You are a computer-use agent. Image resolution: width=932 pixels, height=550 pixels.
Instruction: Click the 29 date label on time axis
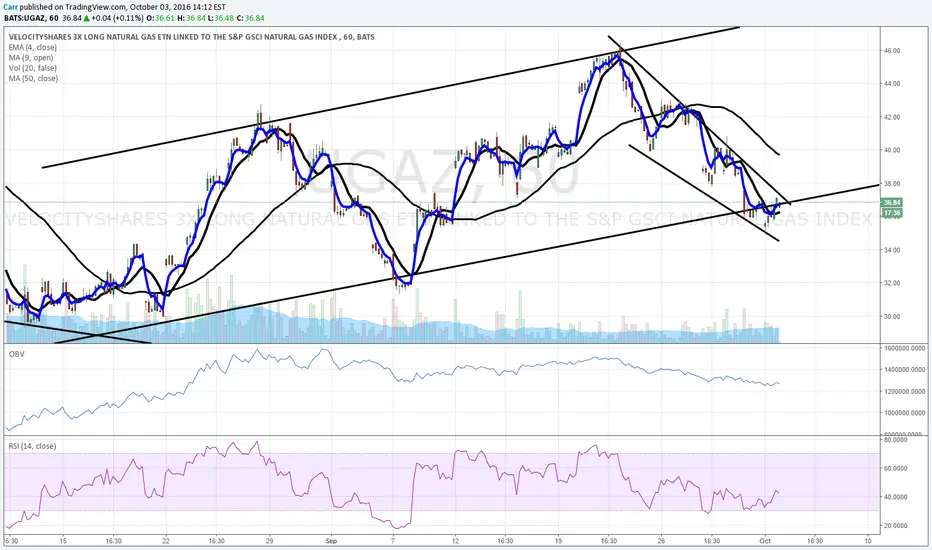pyautogui.click(x=269, y=541)
